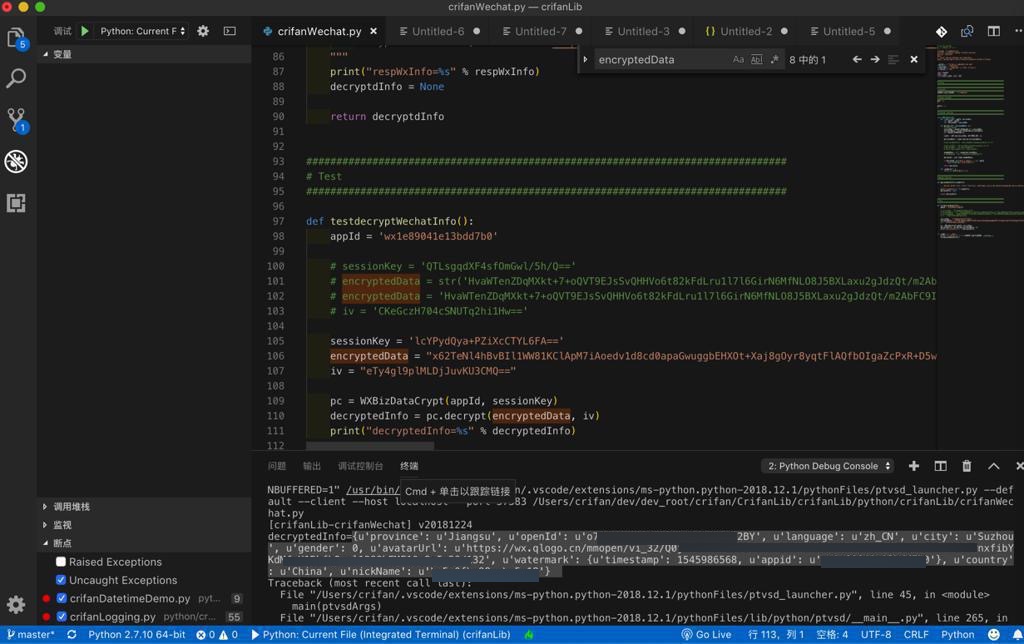Open the Extensions view icon
Viewport: 1024px width, 644px height.
tap(16, 203)
